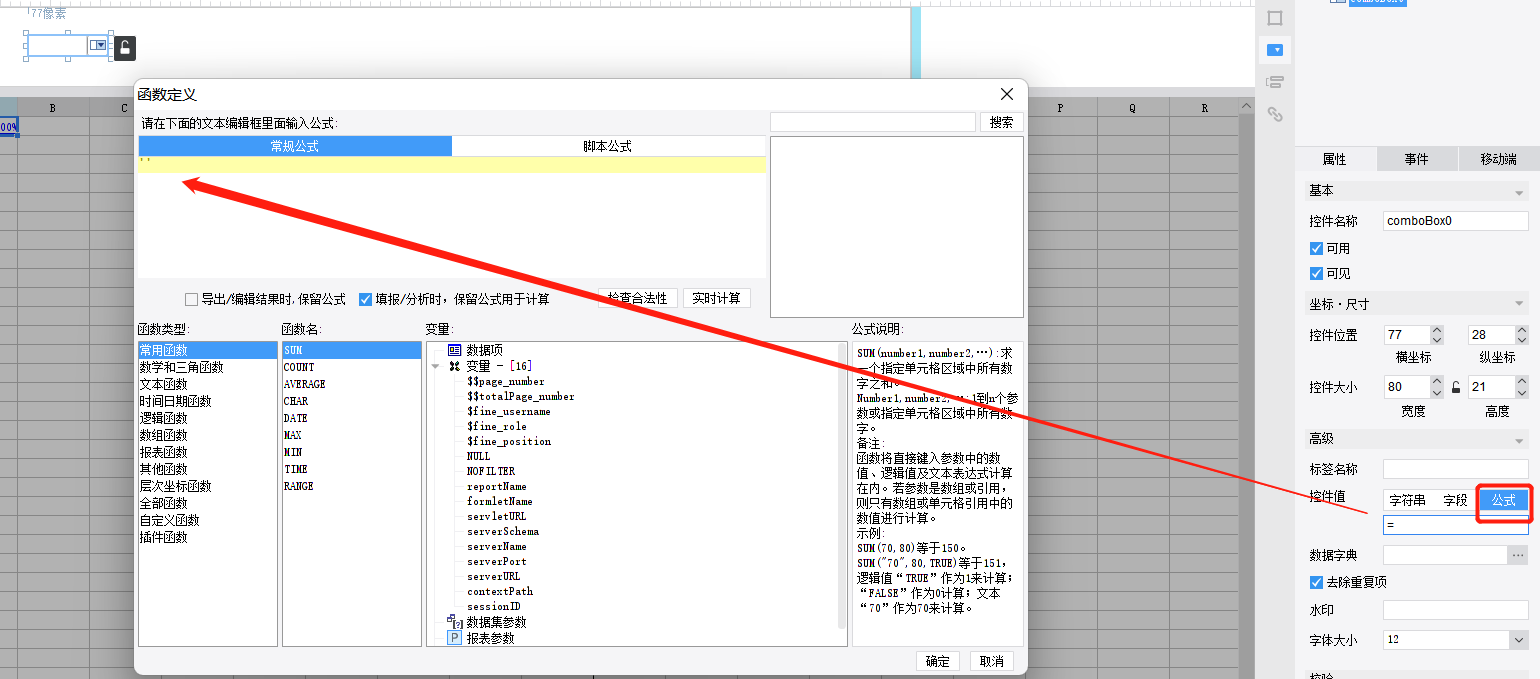This screenshot has height=679, width=1540.
Task: Toggle 填报/分析时,保留公式用于计算 checkbox
Action: tap(365, 299)
